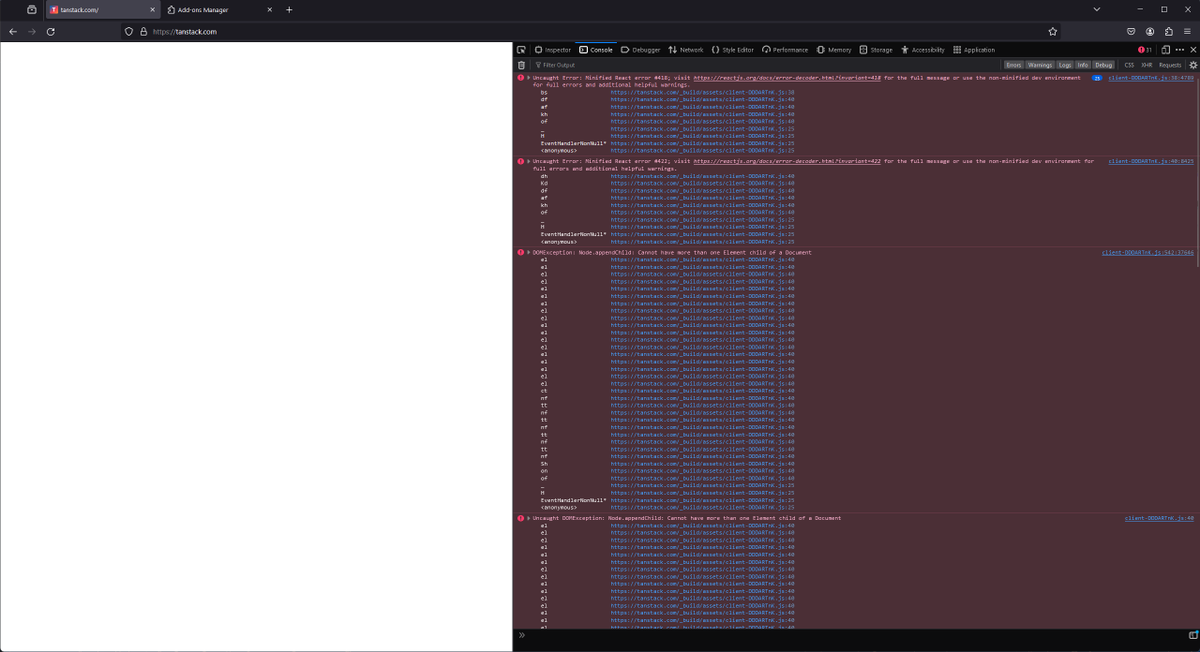Open a new tab with plus
Image resolution: width=1200 pixels, height=652 pixels.
tap(289, 10)
